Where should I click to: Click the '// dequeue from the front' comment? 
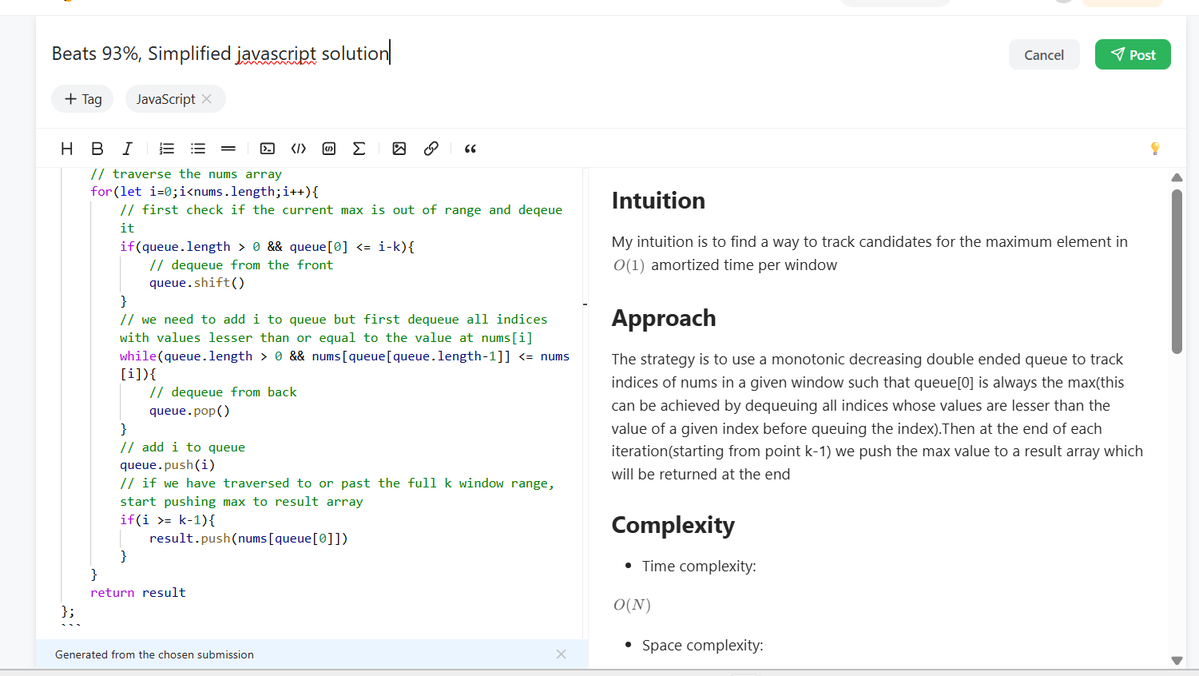pos(241,265)
